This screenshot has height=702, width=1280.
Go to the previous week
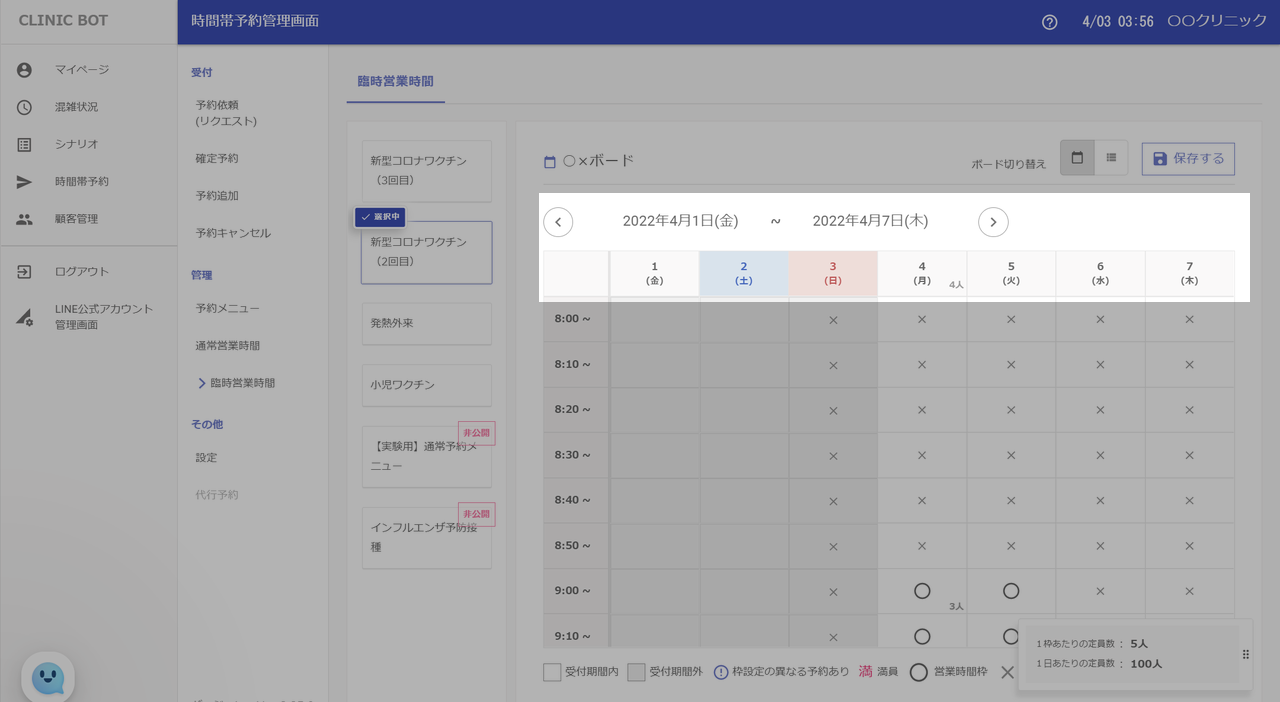pyautogui.click(x=558, y=222)
